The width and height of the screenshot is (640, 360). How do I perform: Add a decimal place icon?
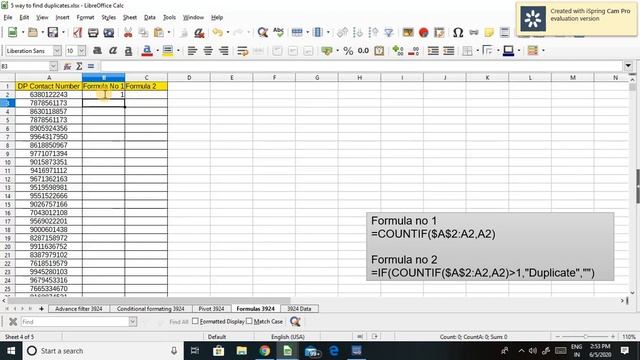pyautogui.click(x=398, y=51)
